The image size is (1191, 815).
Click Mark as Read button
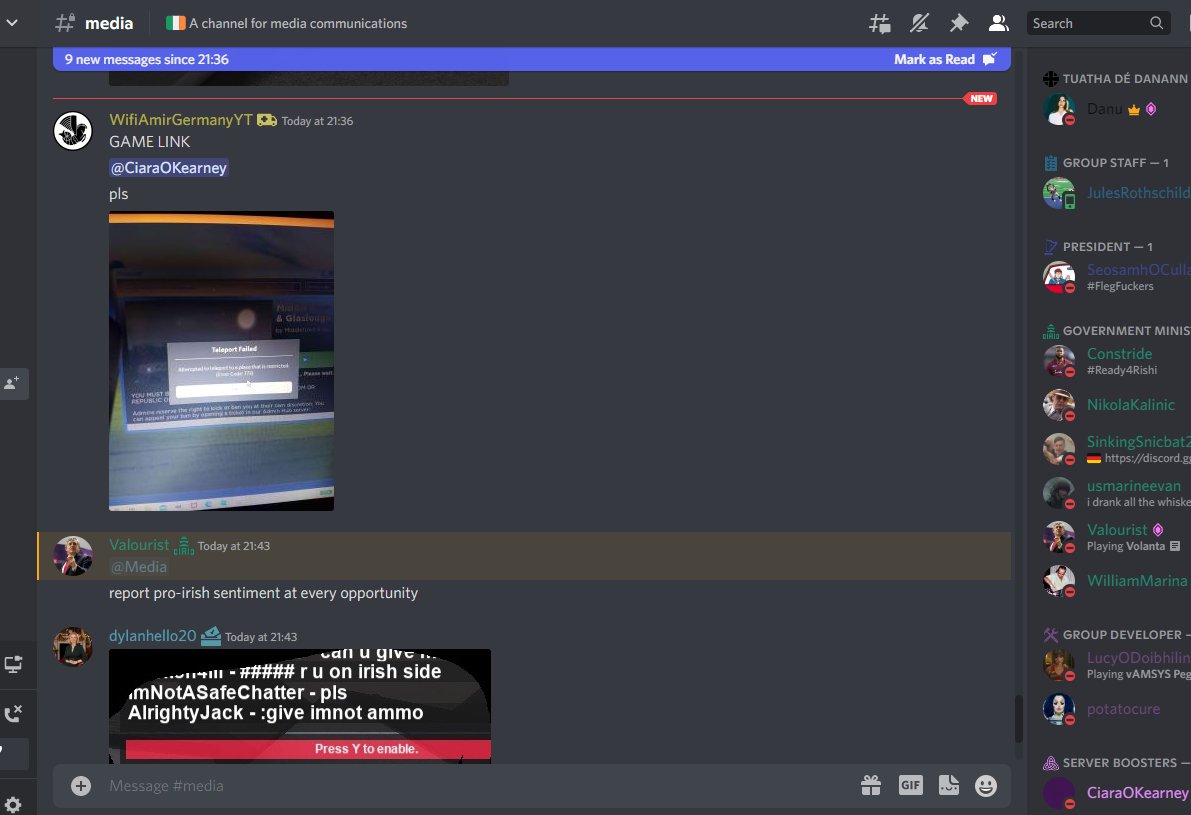tap(945, 59)
